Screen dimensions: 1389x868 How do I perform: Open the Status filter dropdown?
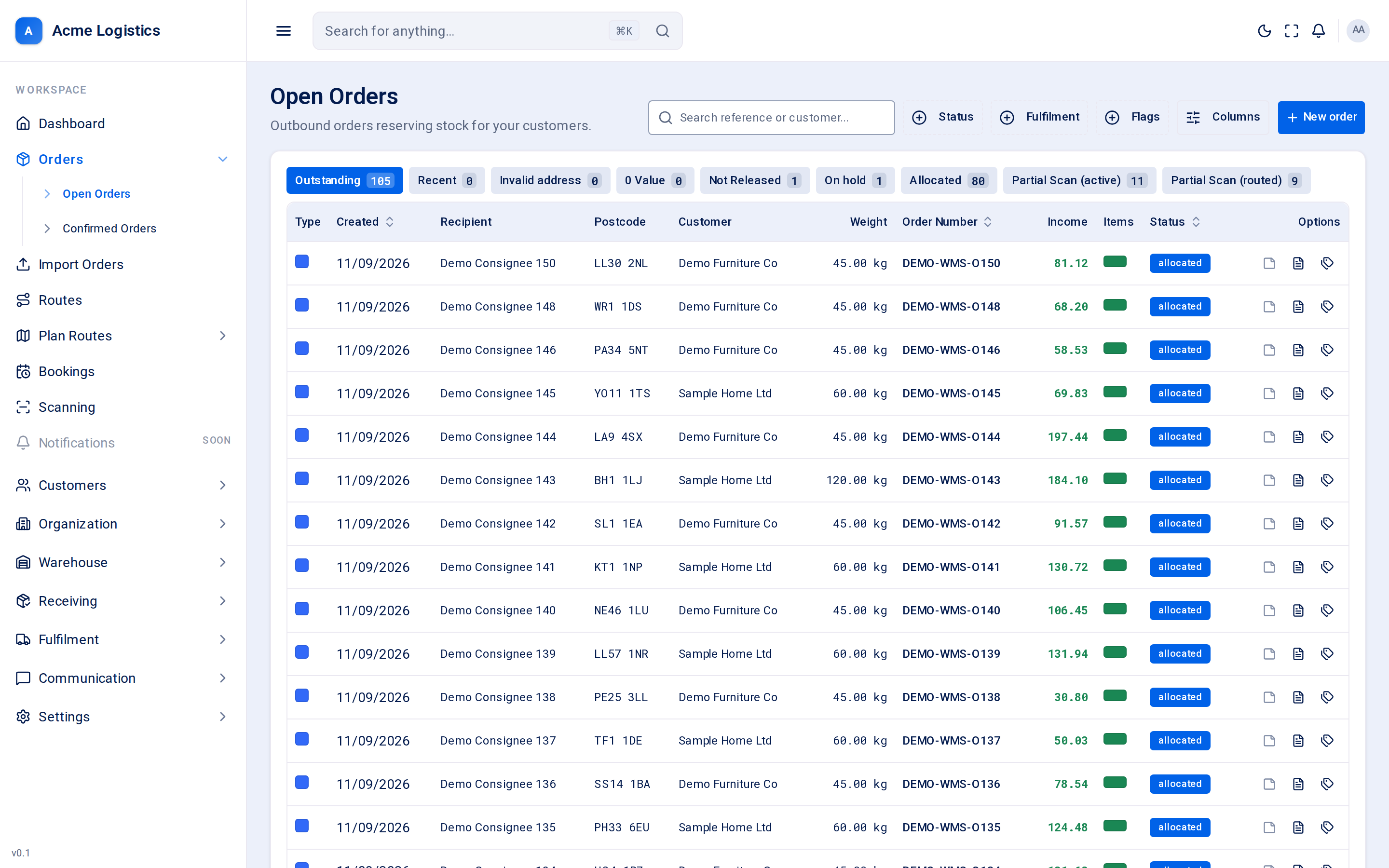(x=942, y=117)
